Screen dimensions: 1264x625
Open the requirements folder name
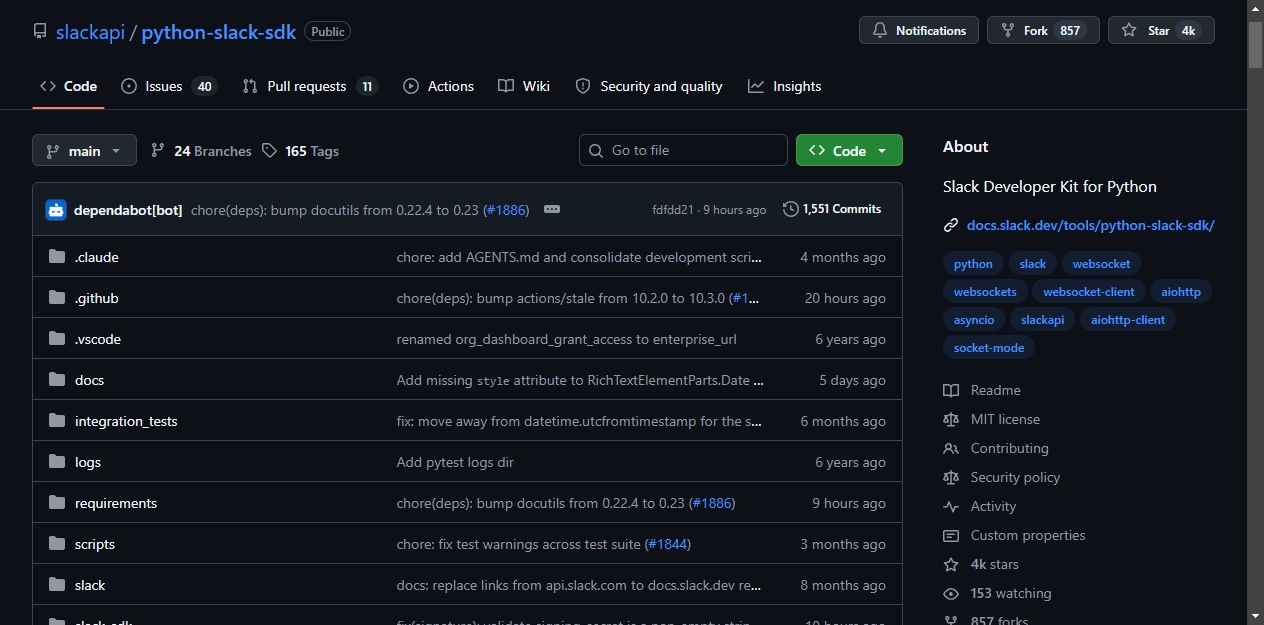tap(116, 503)
